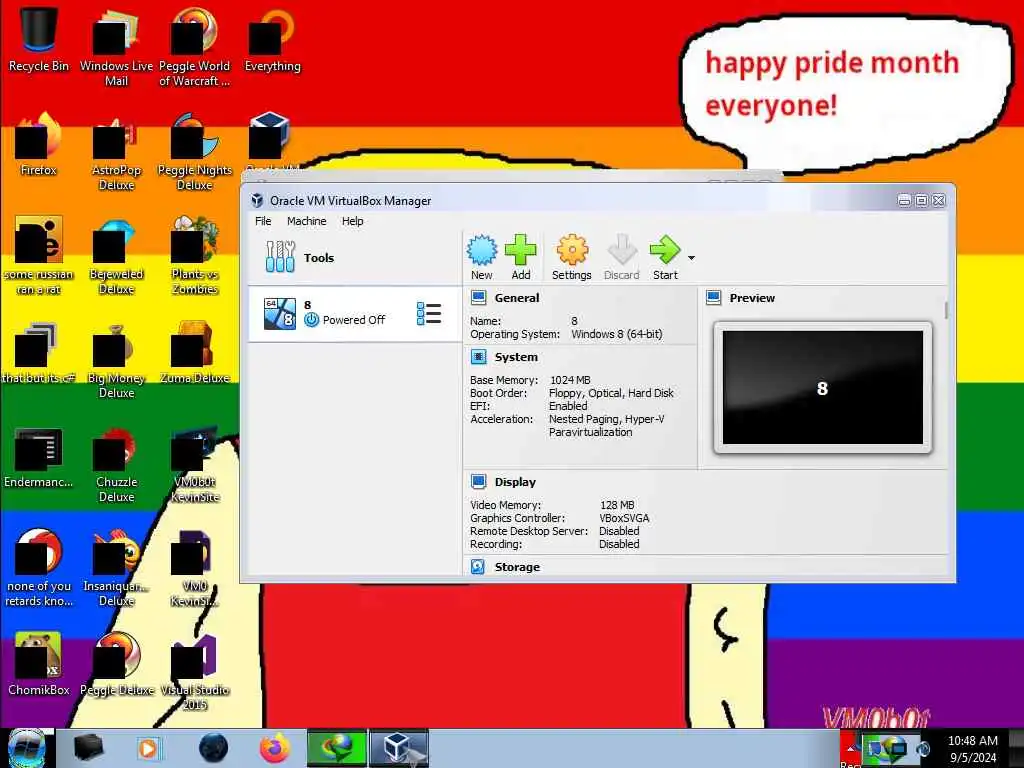
Task: Click the Peggle Nights Deluxe icon
Action: click(195, 152)
